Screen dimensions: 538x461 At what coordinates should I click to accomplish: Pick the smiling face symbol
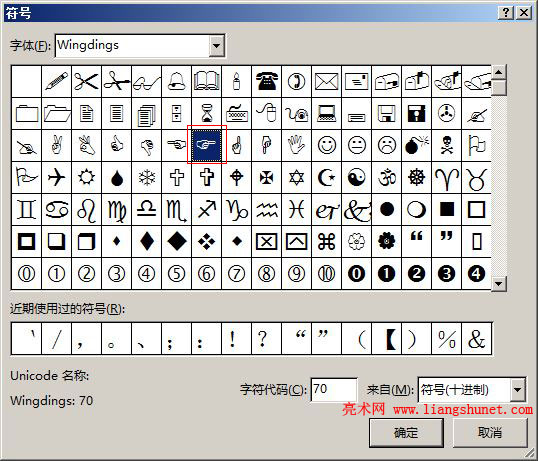327,145
